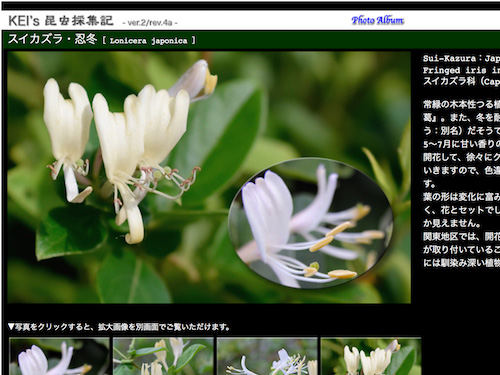Image resolution: width=500 pixels, height=375 pixels.
Task: Click the heading スイカズラ・忍冬
Action: [52, 40]
